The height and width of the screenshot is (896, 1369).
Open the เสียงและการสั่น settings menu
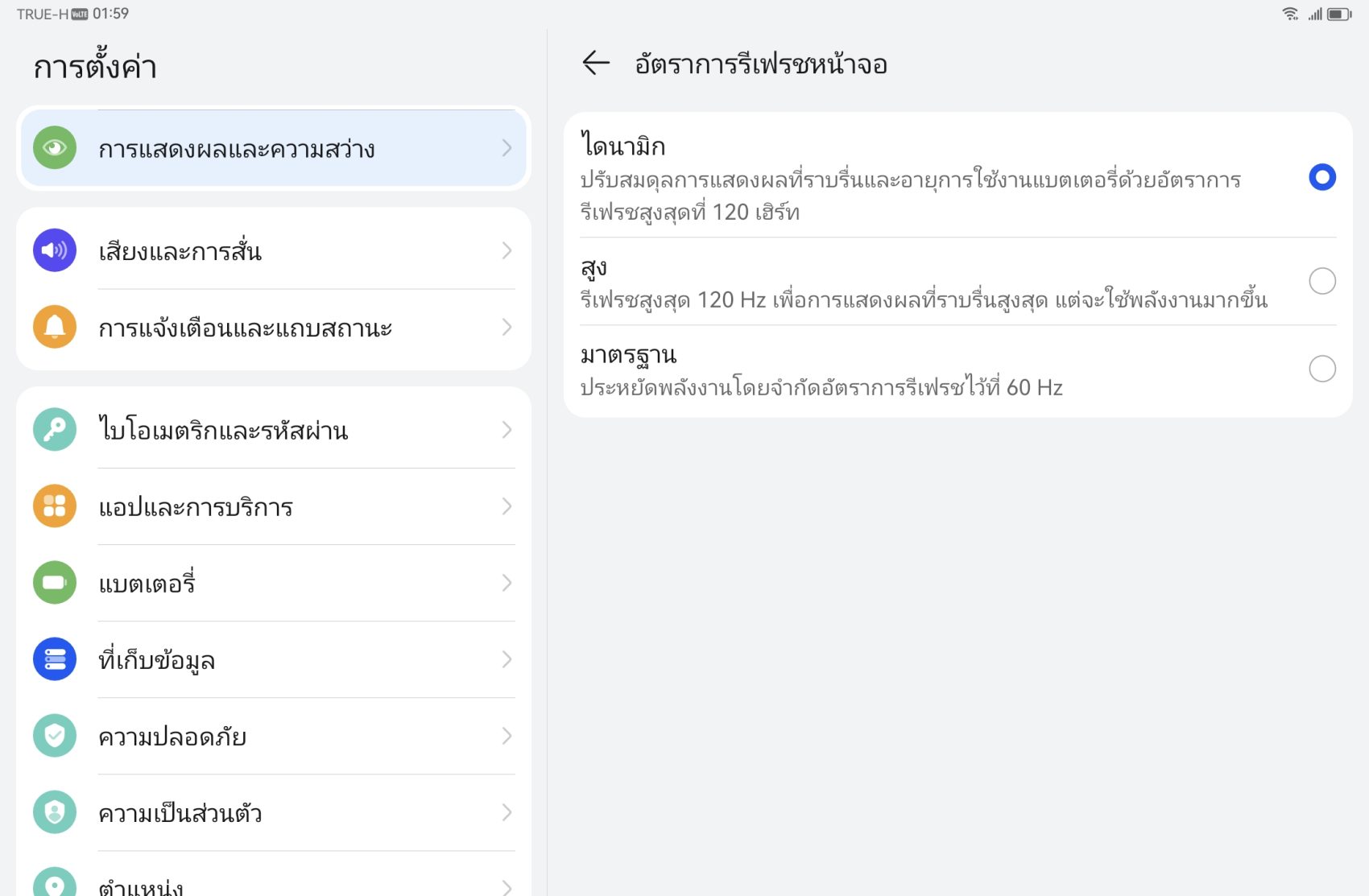coord(274,250)
